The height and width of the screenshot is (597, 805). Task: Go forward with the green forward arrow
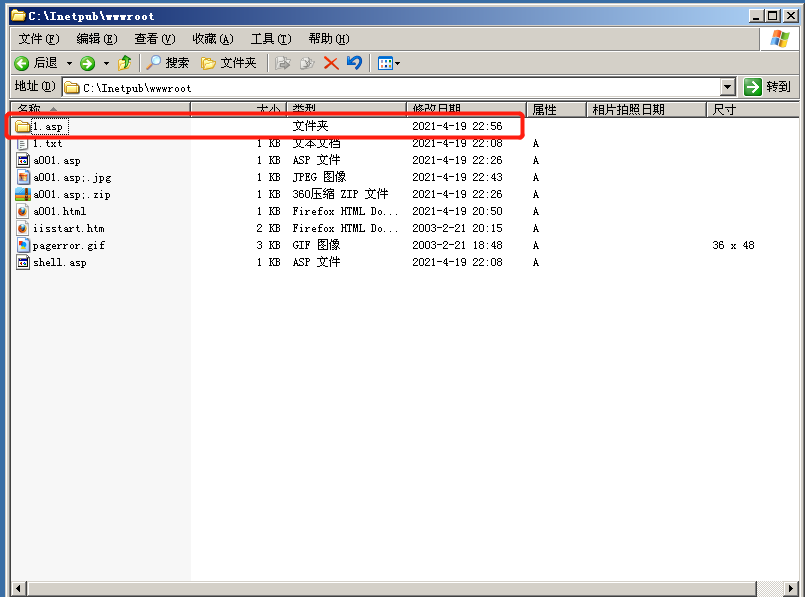point(87,63)
